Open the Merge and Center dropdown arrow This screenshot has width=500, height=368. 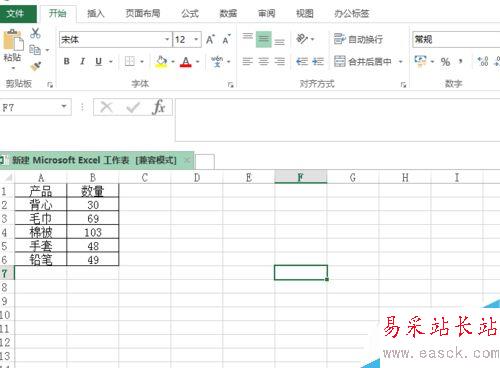[401, 62]
